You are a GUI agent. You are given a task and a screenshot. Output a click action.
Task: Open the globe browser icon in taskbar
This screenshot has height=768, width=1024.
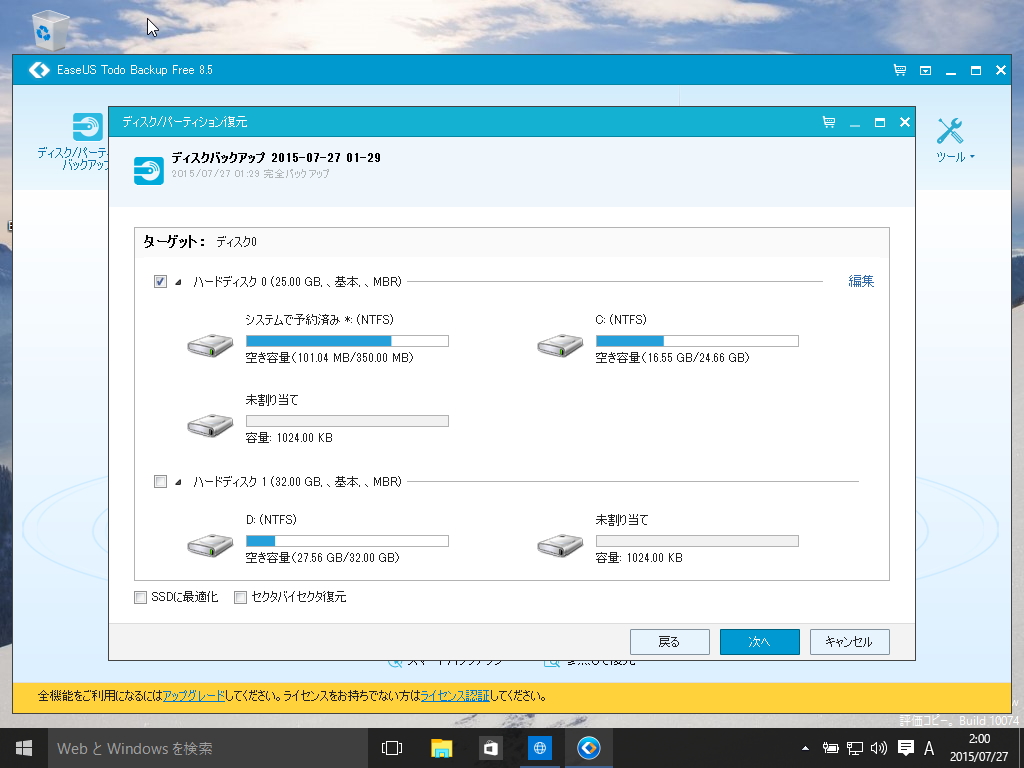pyautogui.click(x=539, y=748)
